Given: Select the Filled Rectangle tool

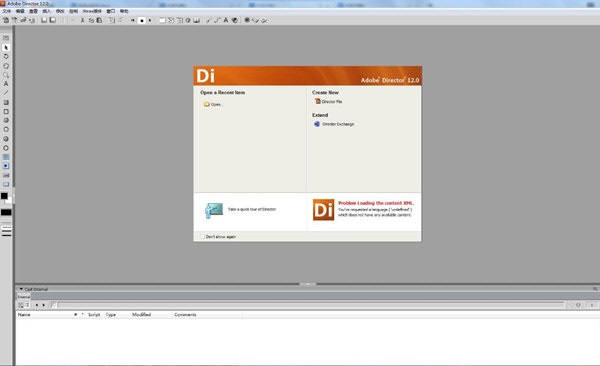Looking at the screenshot, I should click(6, 103).
